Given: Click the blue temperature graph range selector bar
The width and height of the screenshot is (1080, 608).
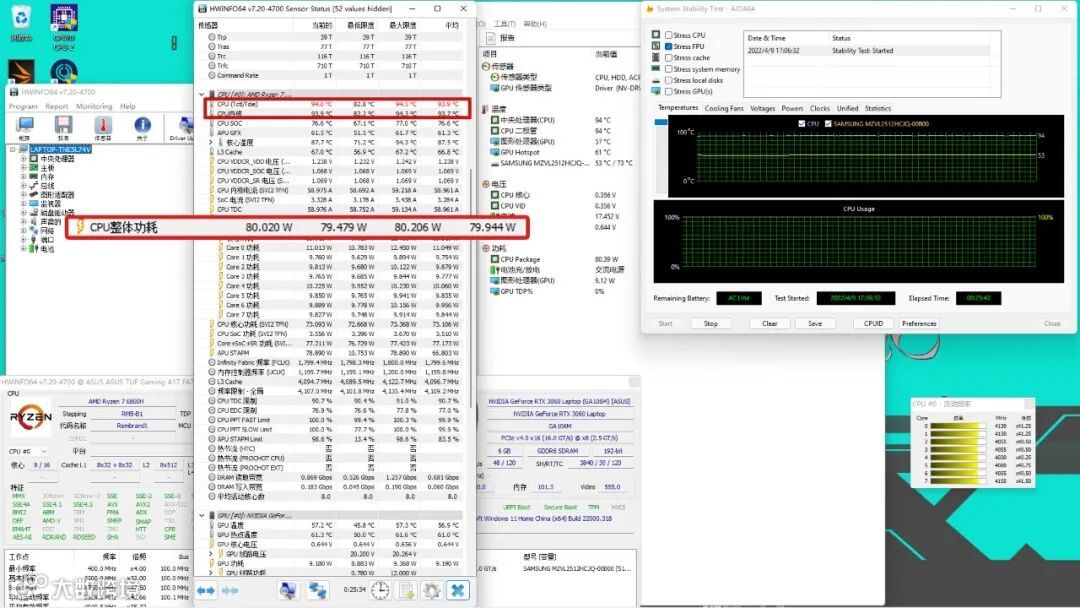Looking at the screenshot, I should point(661,122).
